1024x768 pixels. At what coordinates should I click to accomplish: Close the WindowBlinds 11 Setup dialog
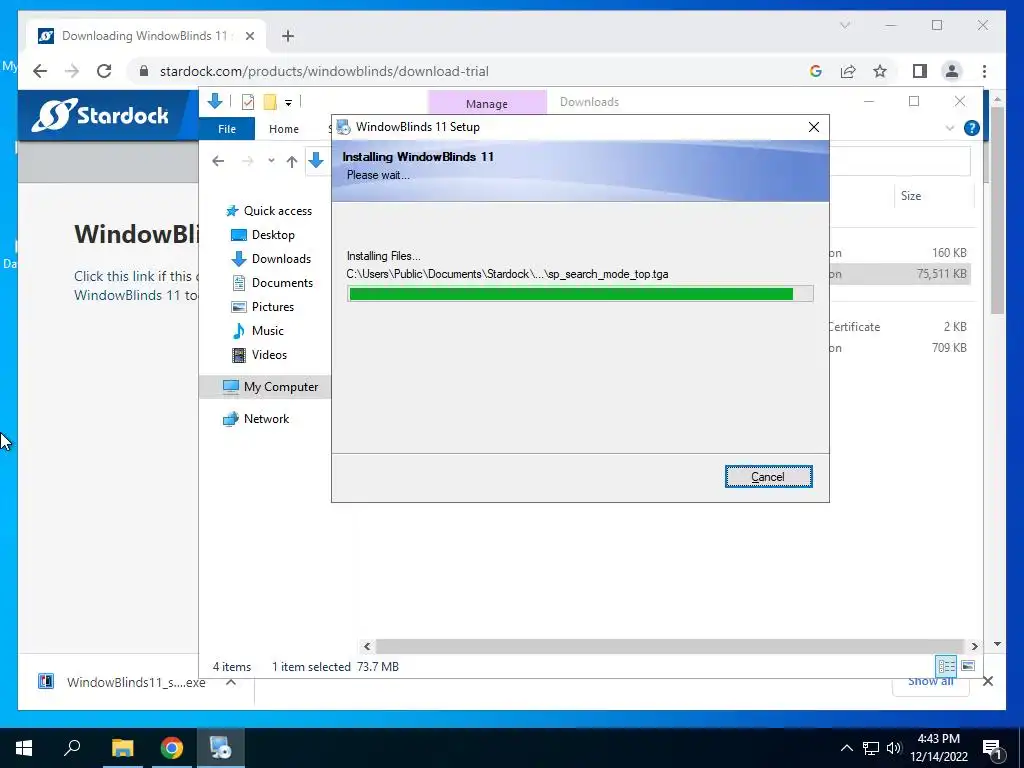[x=814, y=127]
